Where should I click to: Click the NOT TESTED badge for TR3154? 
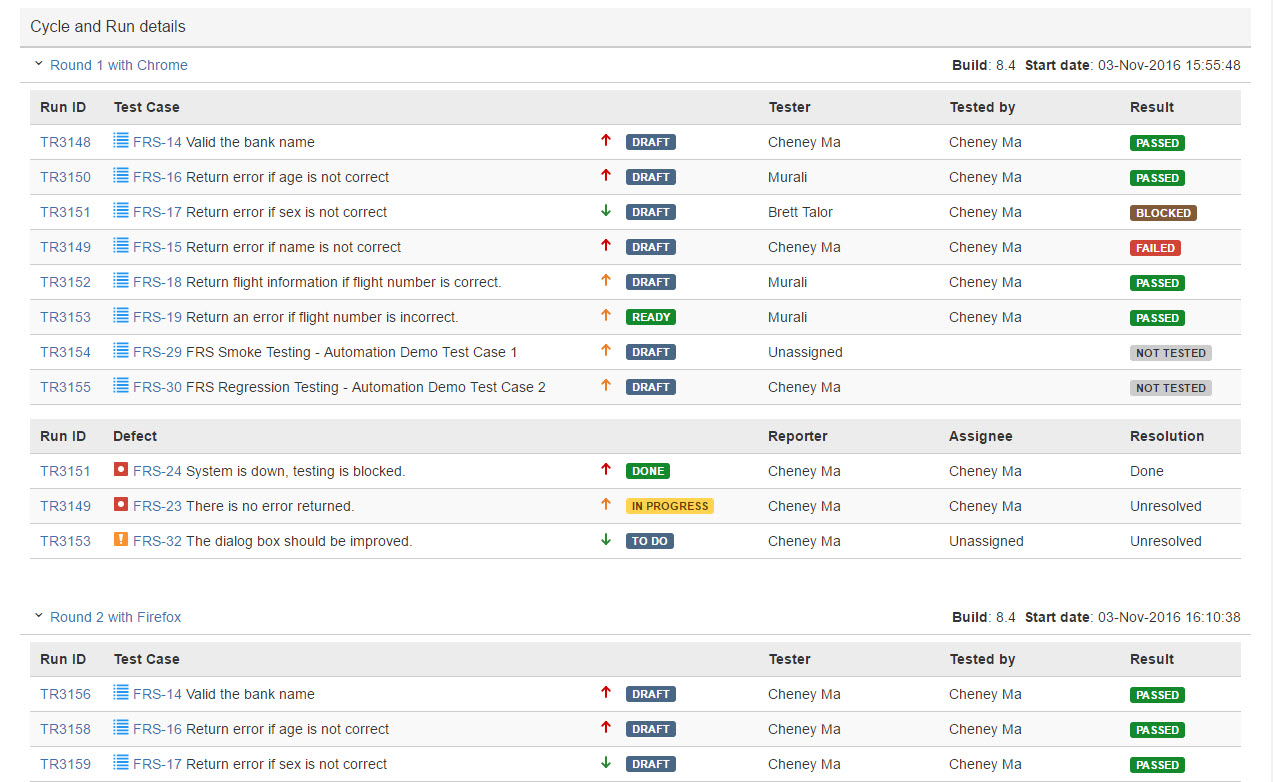tap(1171, 353)
